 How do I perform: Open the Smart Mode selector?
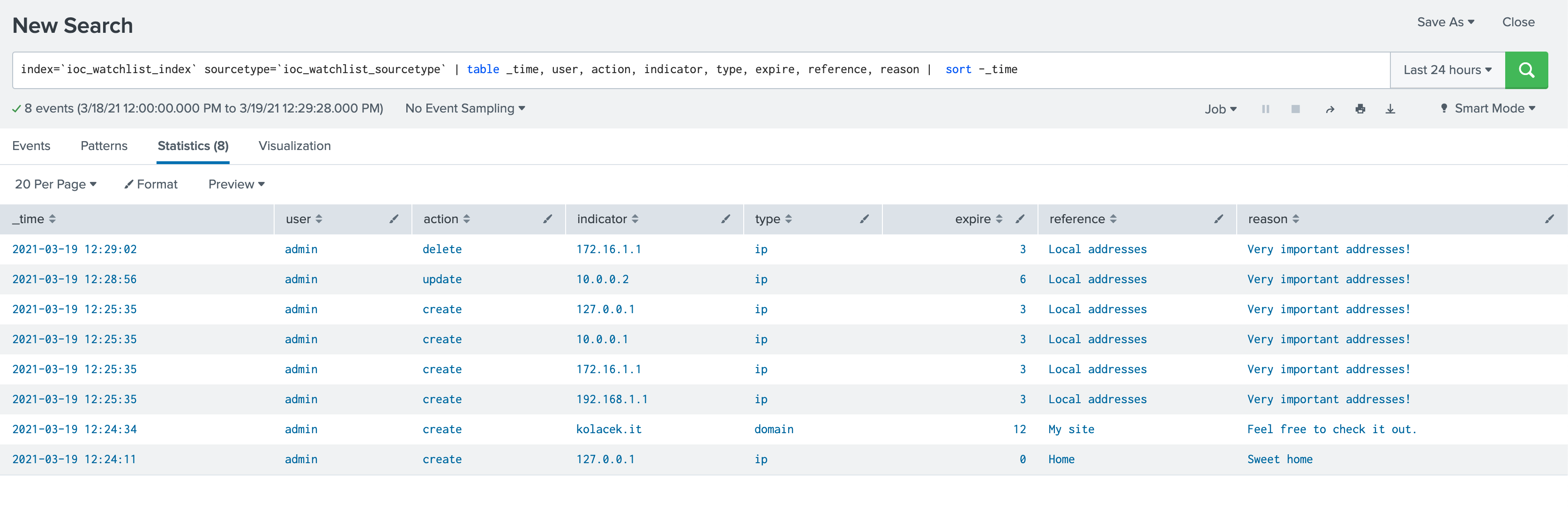(x=1488, y=108)
